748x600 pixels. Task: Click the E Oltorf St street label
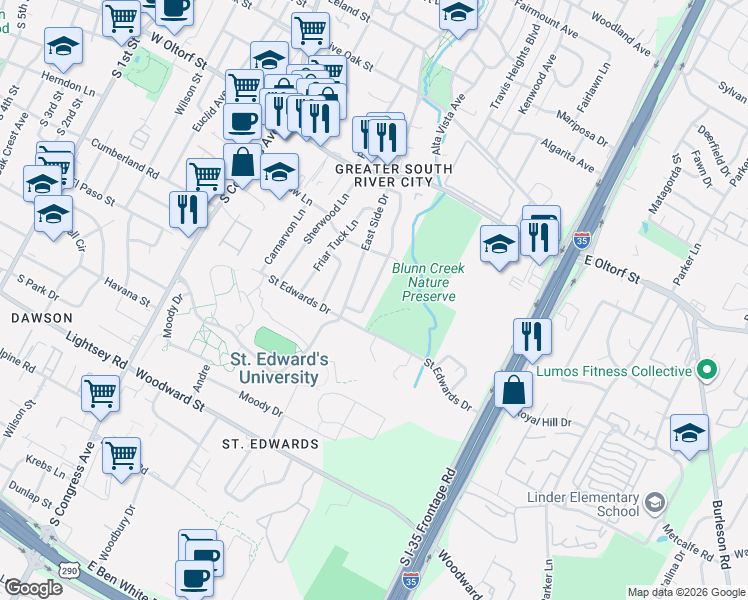point(613,269)
